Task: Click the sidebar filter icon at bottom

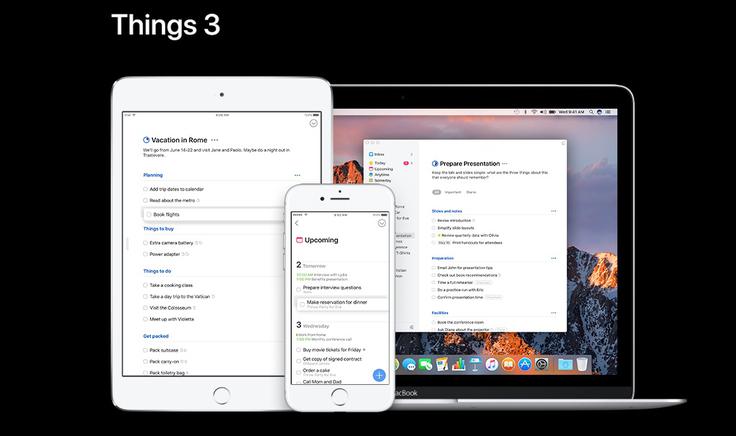Action: pos(412,327)
